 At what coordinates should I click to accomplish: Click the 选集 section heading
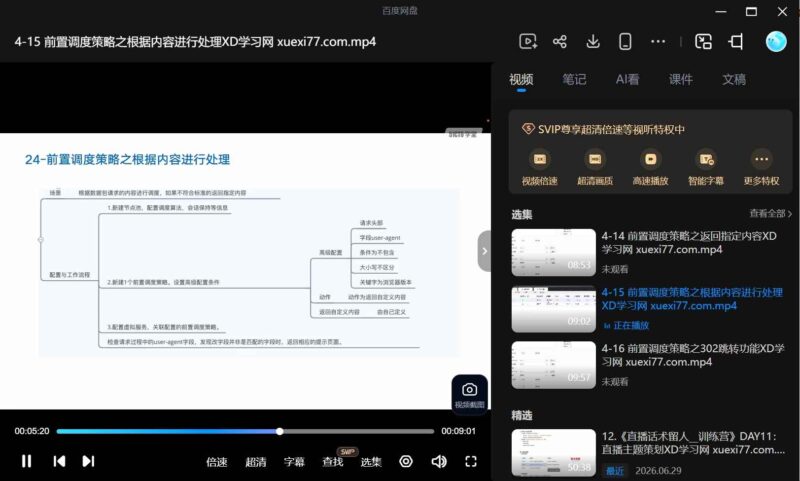[522, 215]
